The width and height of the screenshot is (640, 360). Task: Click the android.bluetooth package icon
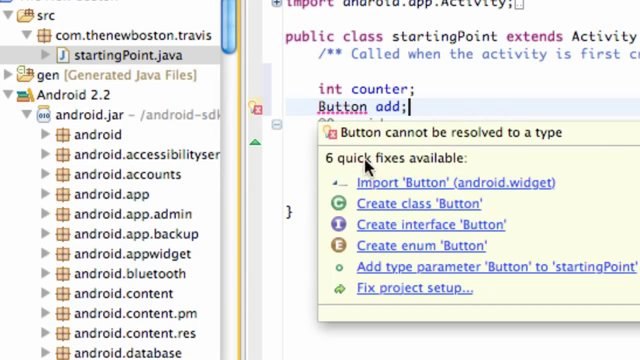pos(63,273)
